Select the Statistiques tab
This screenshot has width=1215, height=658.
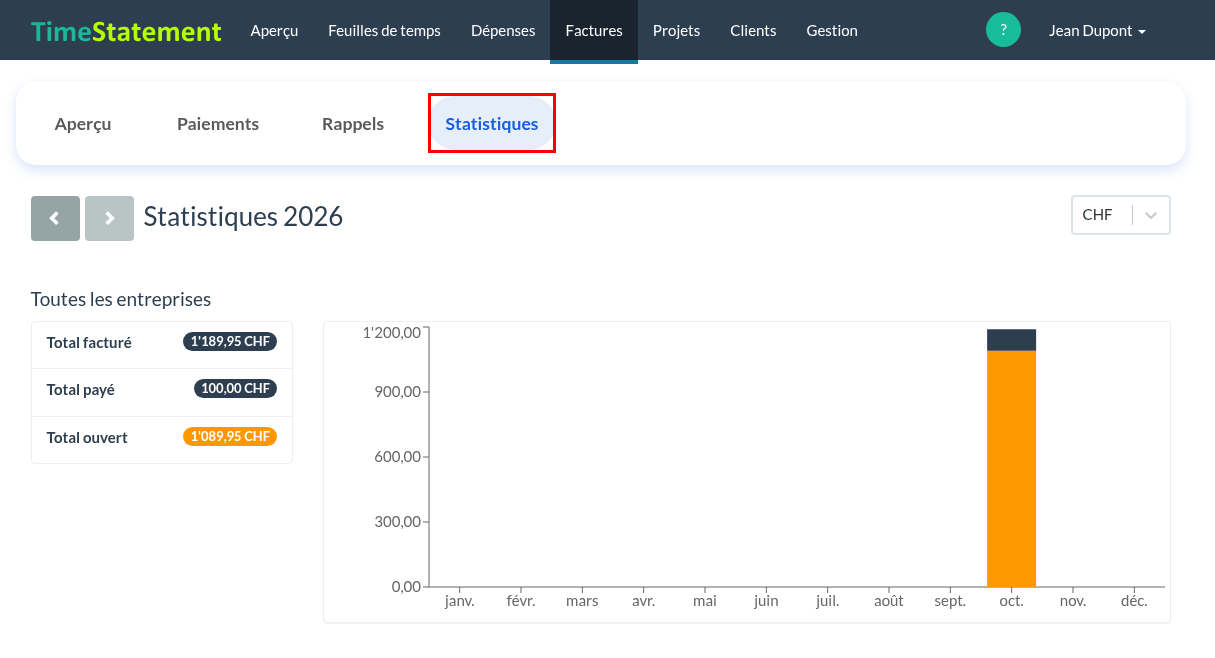492,124
